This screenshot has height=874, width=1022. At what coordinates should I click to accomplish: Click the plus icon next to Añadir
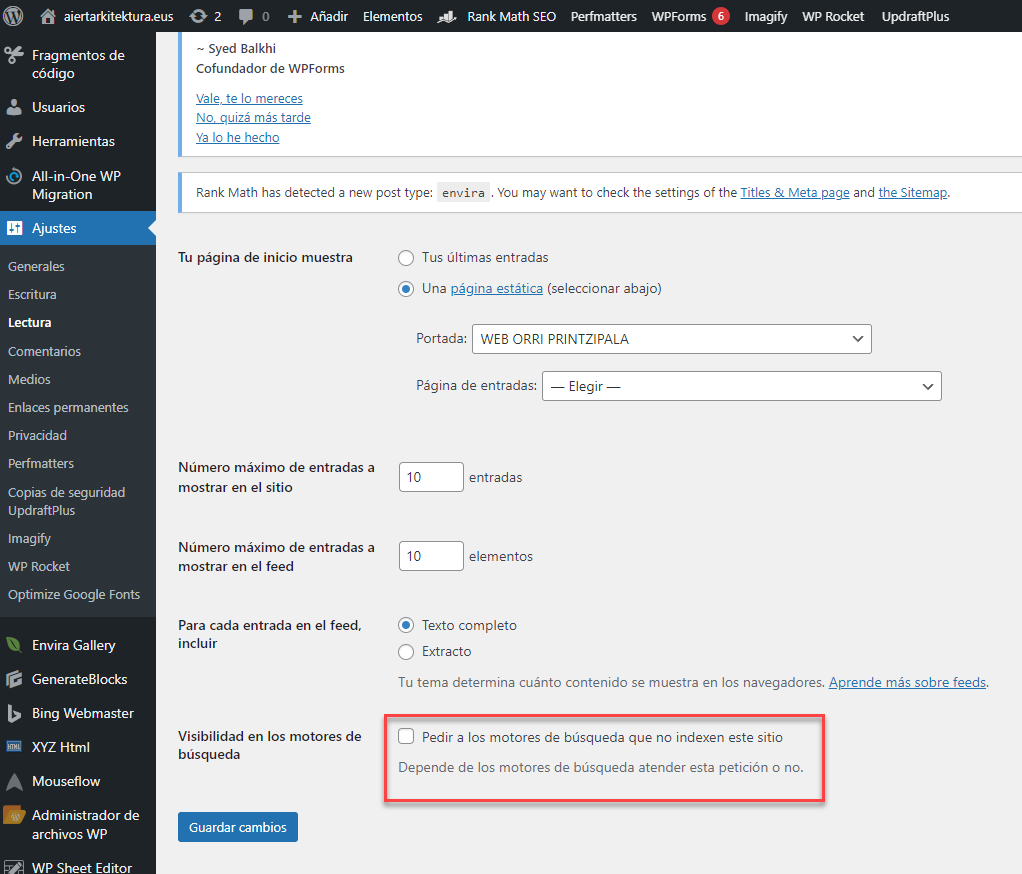295,16
